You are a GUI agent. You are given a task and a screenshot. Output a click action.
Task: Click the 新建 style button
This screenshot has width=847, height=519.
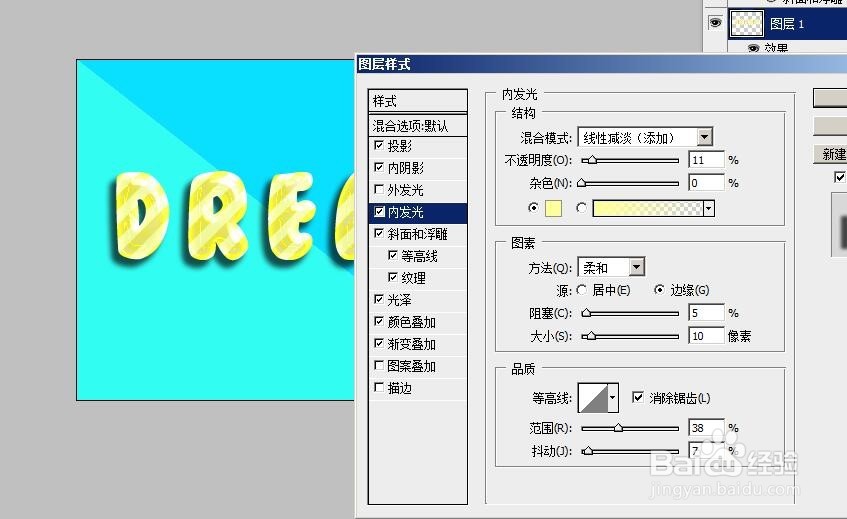[x=830, y=154]
